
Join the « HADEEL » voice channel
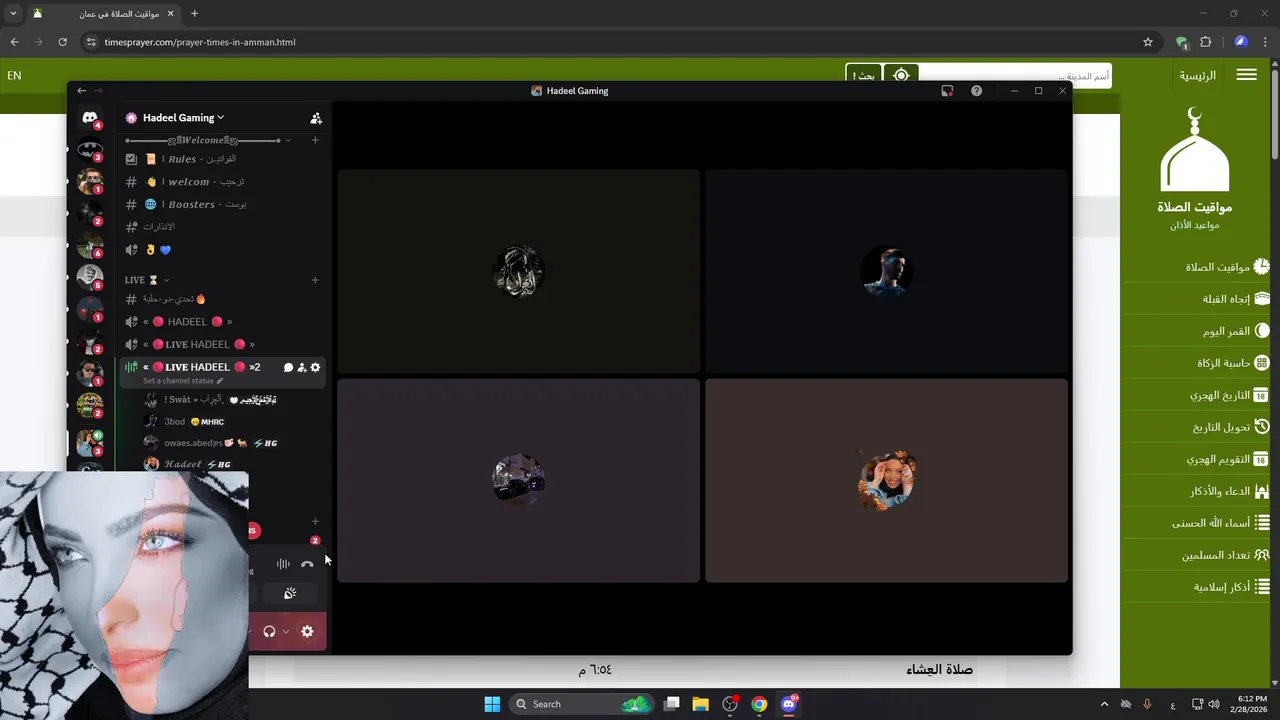[x=222, y=322]
